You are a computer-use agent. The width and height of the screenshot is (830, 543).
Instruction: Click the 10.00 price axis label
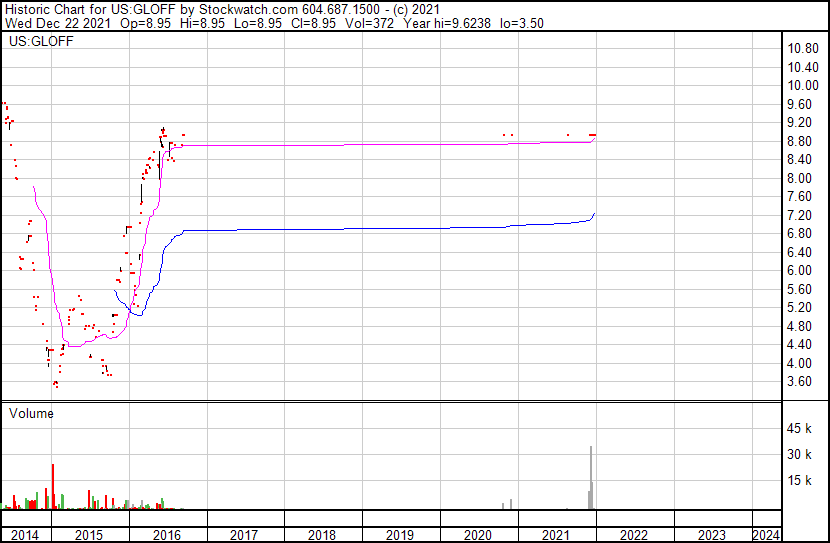[803, 86]
